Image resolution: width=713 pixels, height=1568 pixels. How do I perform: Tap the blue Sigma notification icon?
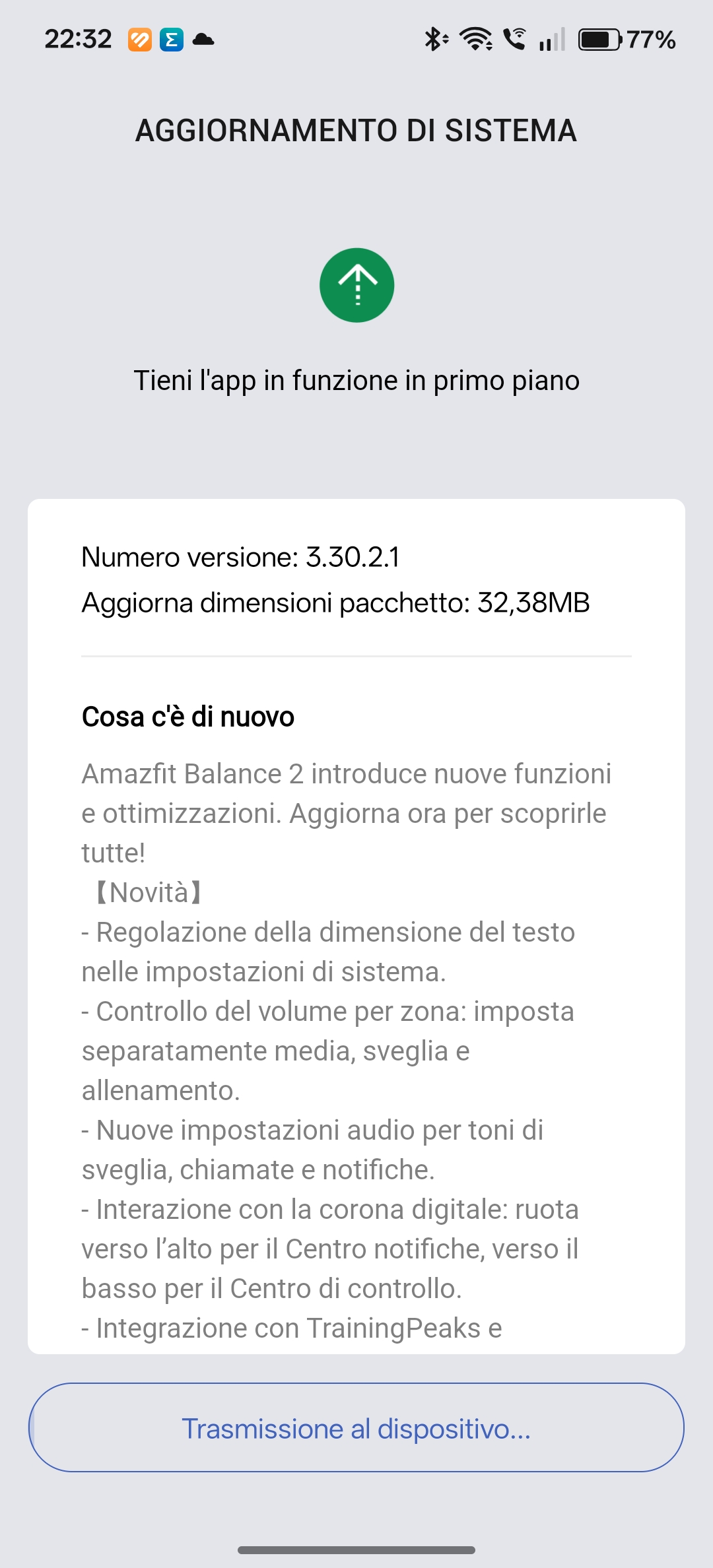pos(172,40)
